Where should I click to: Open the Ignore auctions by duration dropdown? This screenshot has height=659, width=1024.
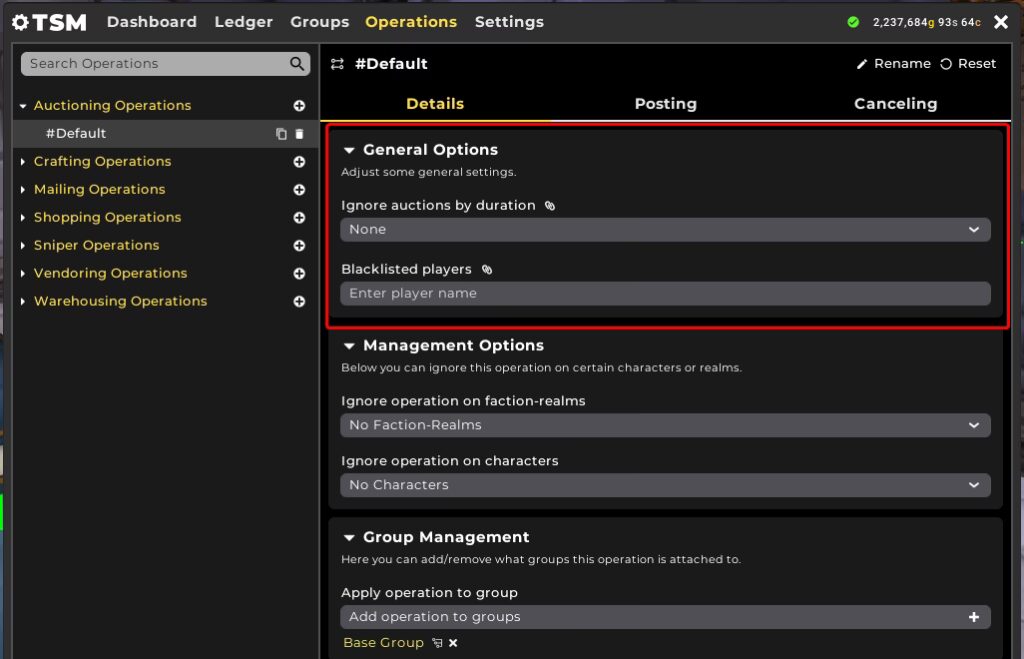(665, 230)
